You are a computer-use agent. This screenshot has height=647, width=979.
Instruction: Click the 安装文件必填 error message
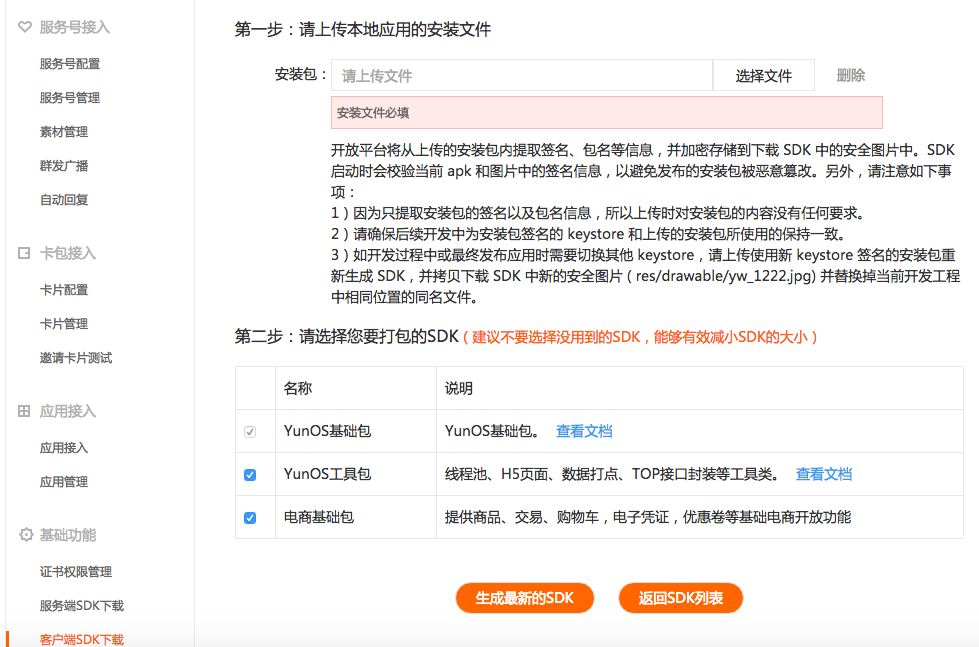point(607,112)
